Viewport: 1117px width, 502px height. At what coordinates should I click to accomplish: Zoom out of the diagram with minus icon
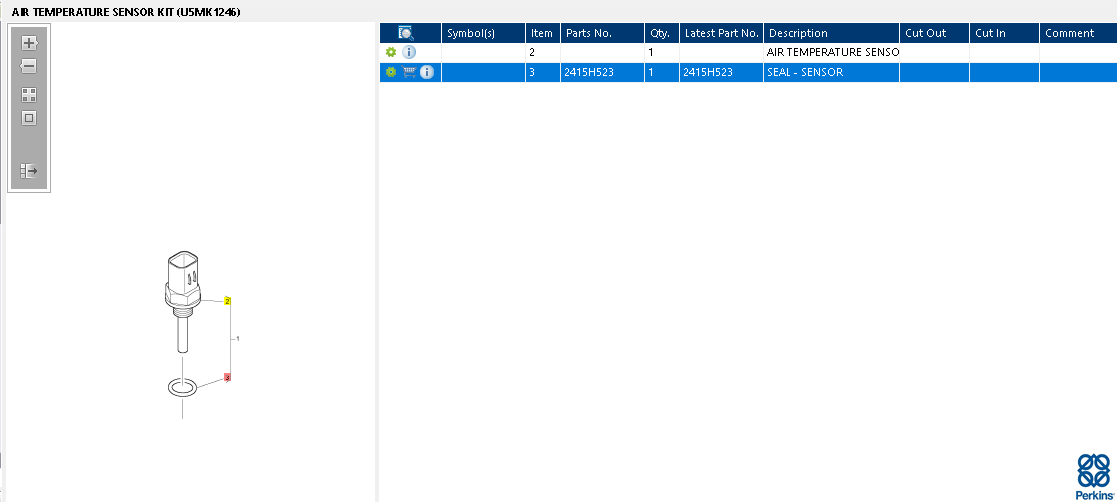click(28, 66)
